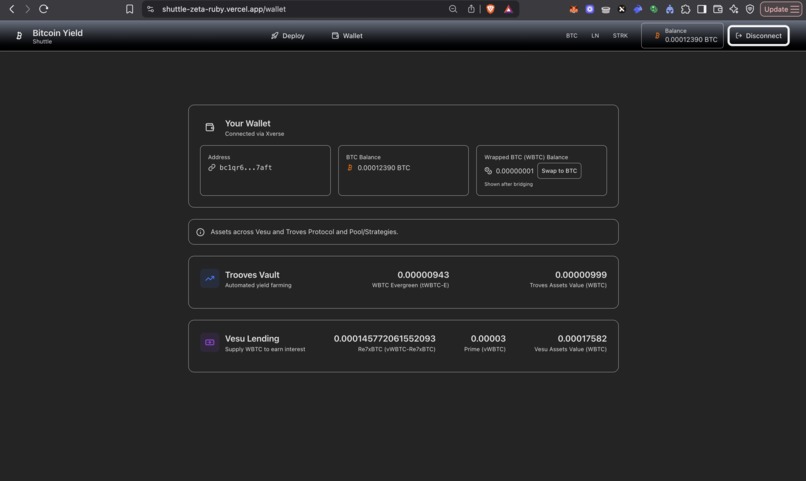Go back in browser history
The image size is (806, 481).
[x=11, y=9]
